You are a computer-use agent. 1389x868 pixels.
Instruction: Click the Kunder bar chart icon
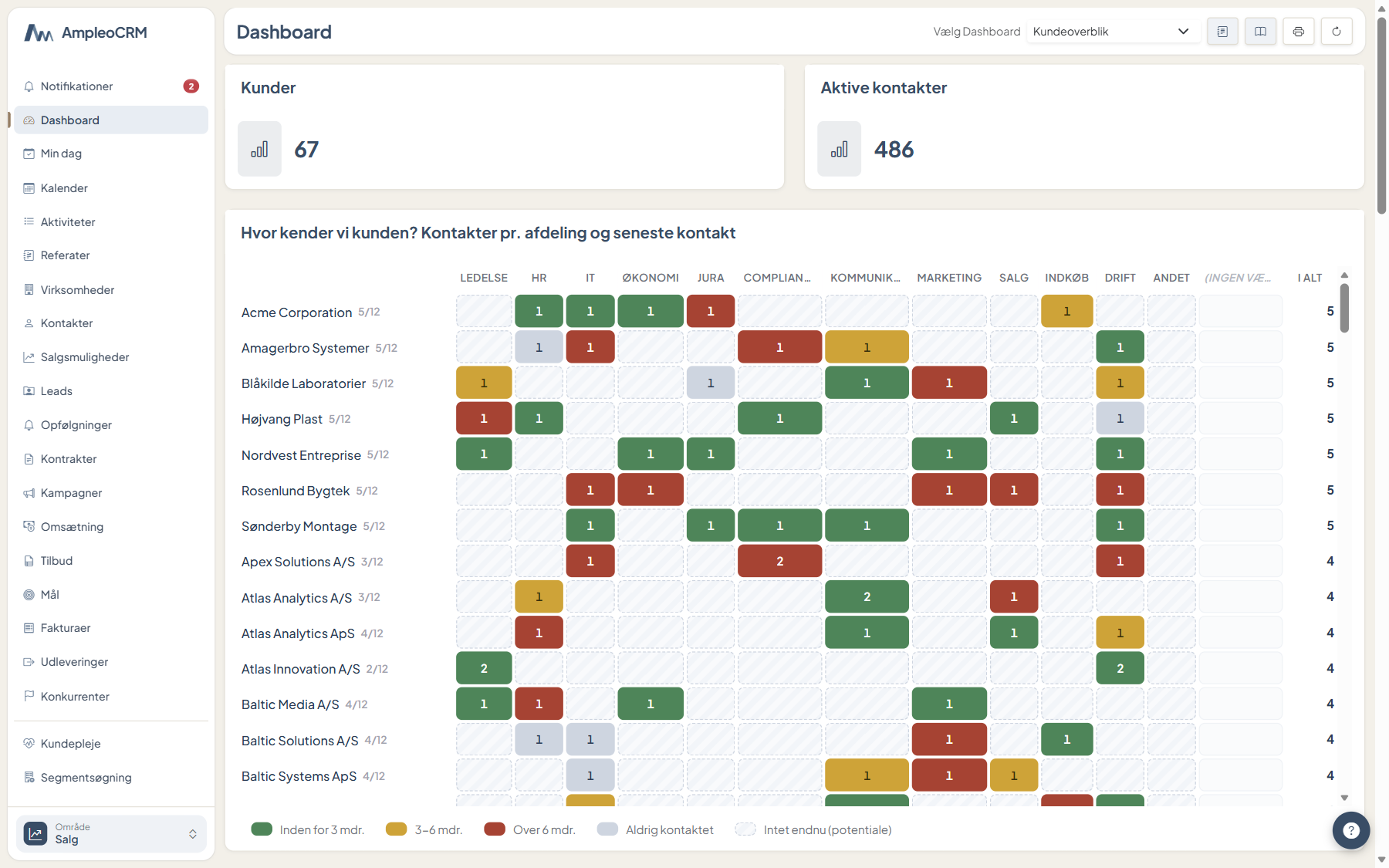tap(259, 149)
